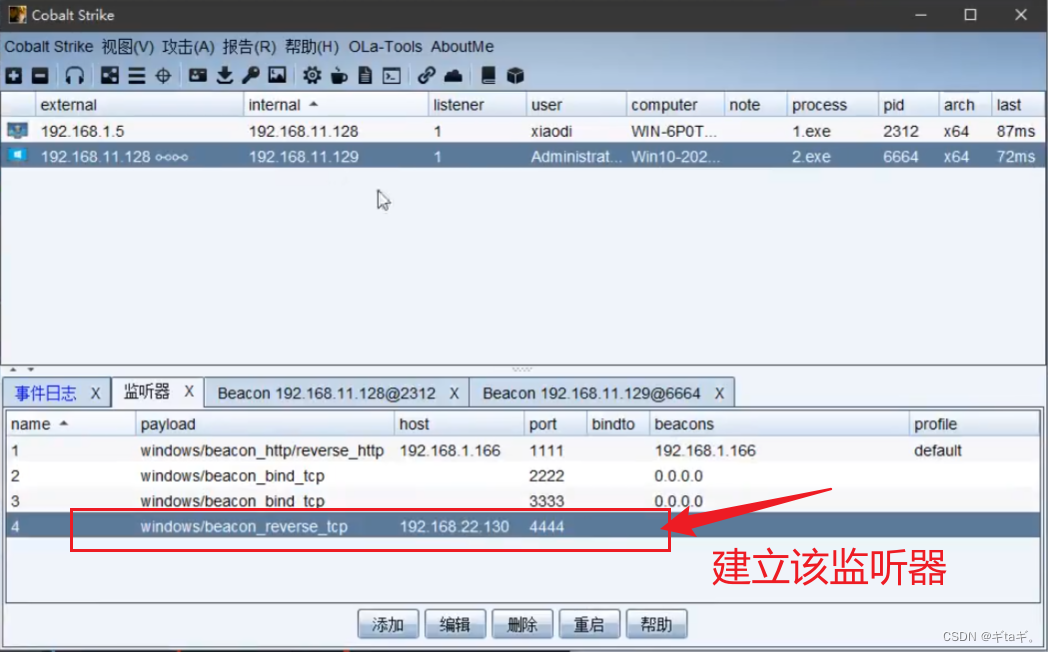Show the targets view crosshair icon
This screenshot has height=652, width=1048.
point(163,75)
